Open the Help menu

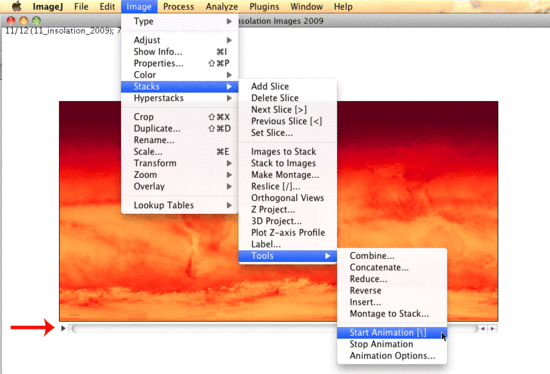click(343, 6)
